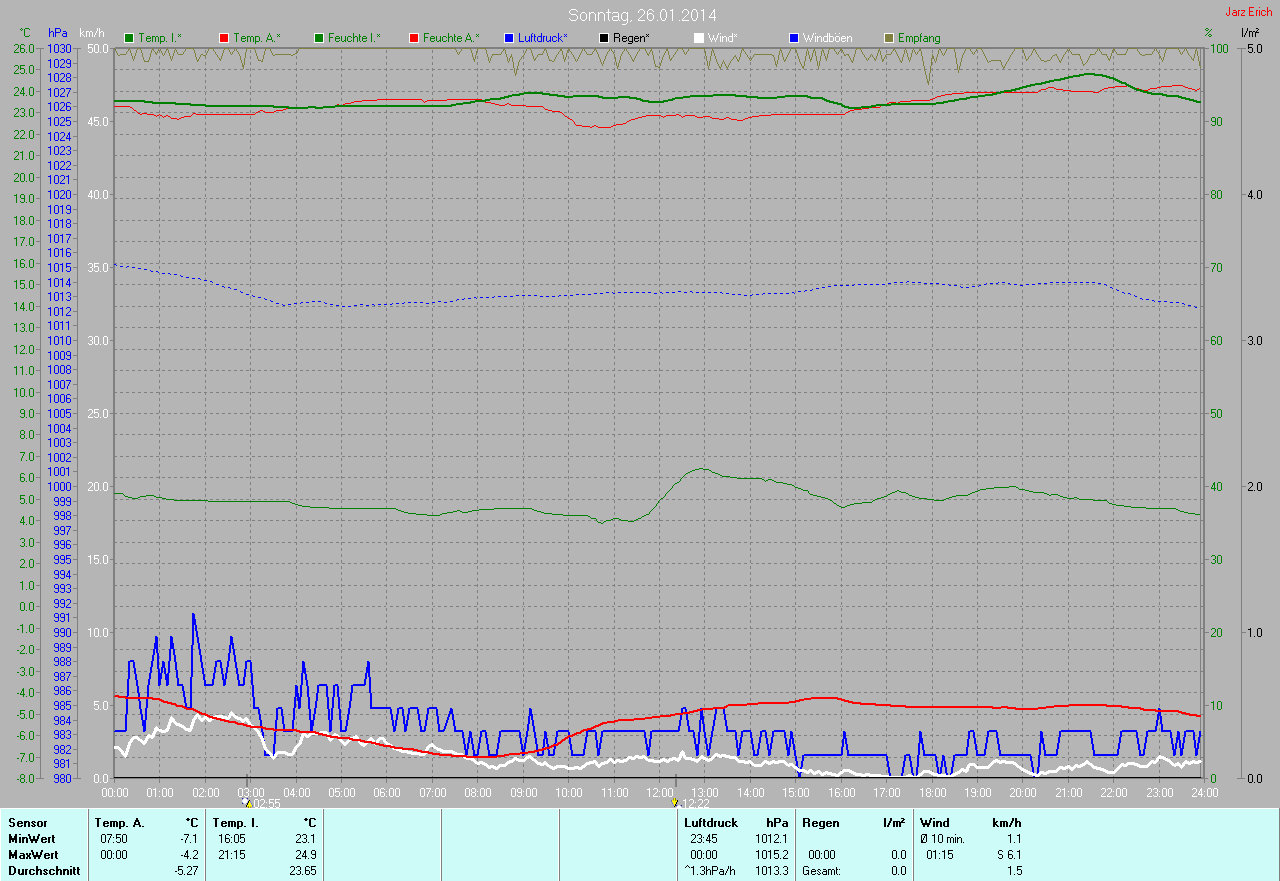Click the blue Windböen legend square

coord(795,38)
